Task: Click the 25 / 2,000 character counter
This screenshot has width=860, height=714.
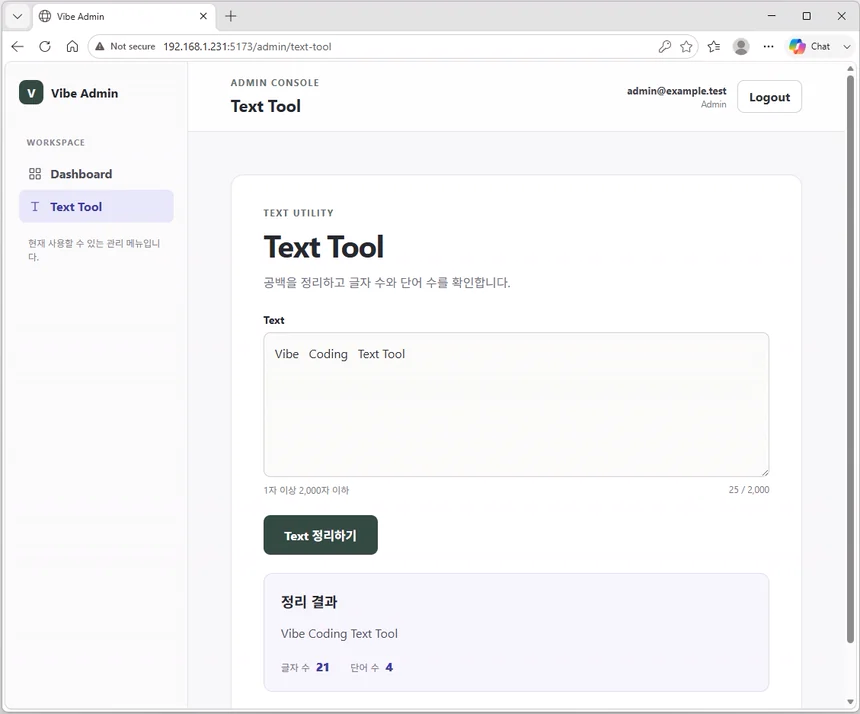Action: click(749, 490)
